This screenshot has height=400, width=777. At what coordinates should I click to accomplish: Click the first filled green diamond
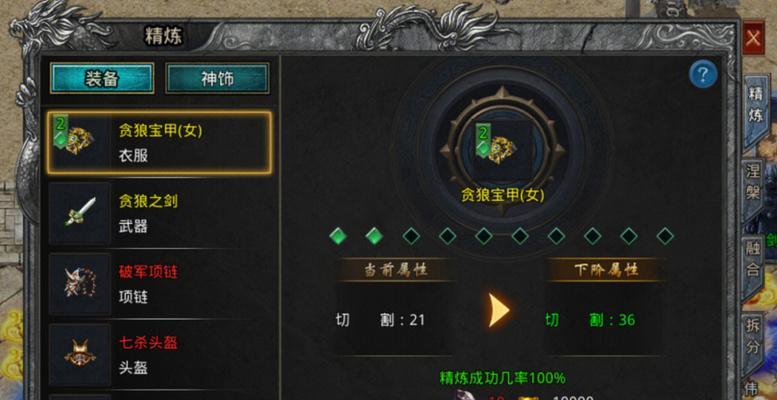338,236
